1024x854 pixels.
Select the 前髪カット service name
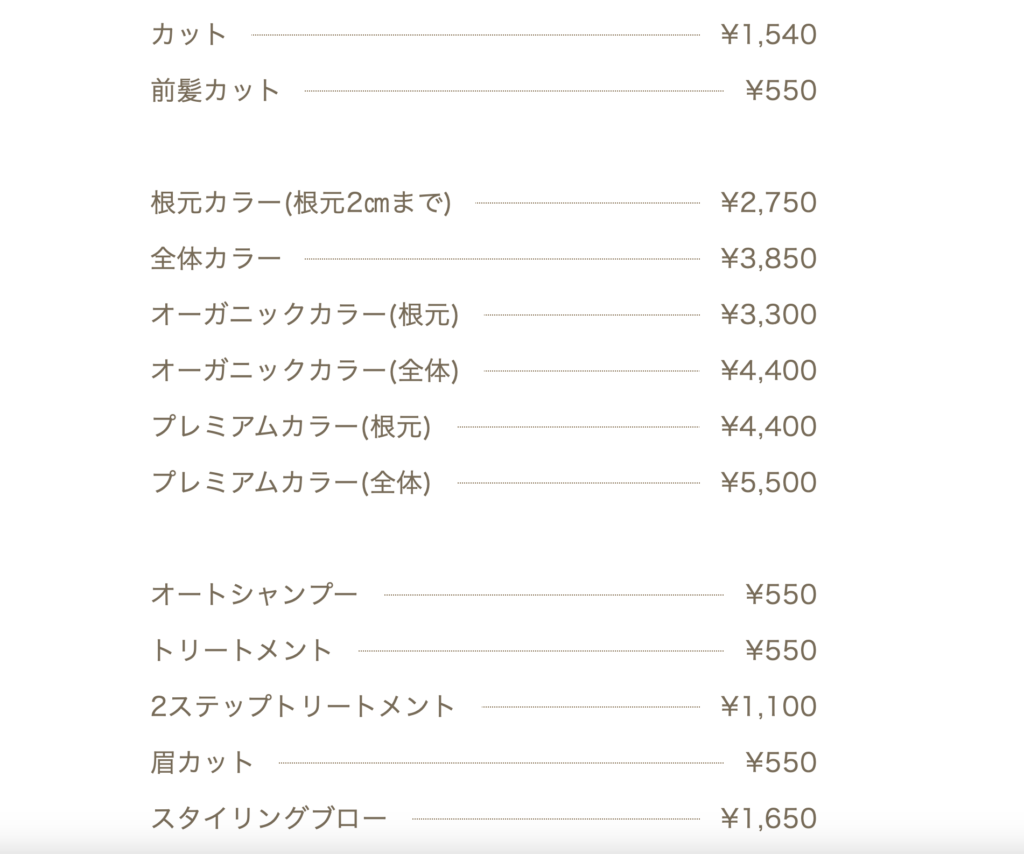215,91
